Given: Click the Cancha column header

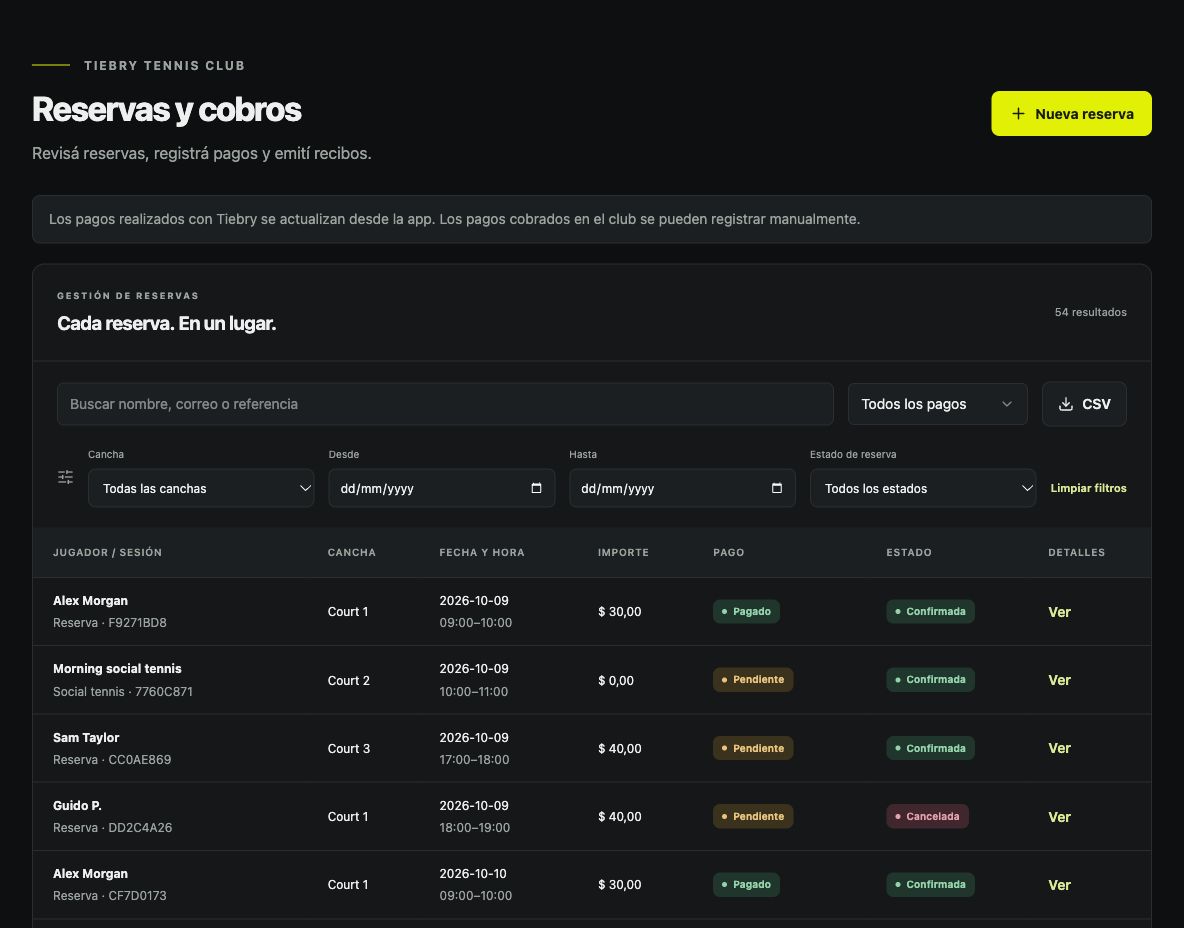Looking at the screenshot, I should coord(351,552).
